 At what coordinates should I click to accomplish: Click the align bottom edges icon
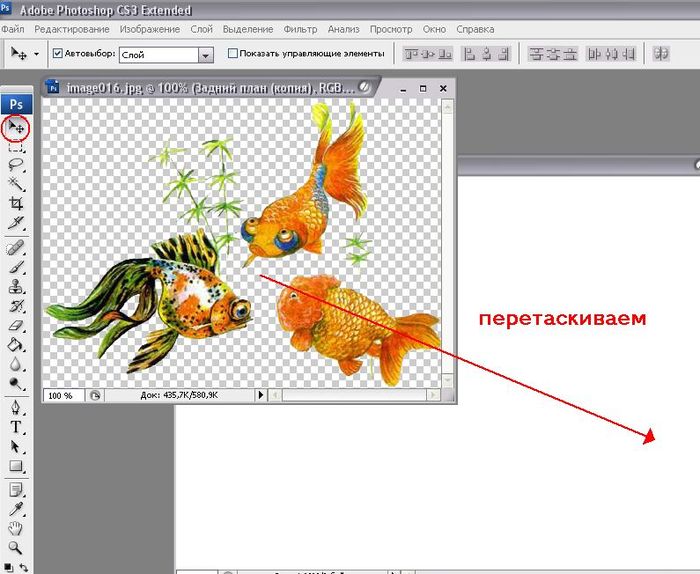[x=445, y=54]
